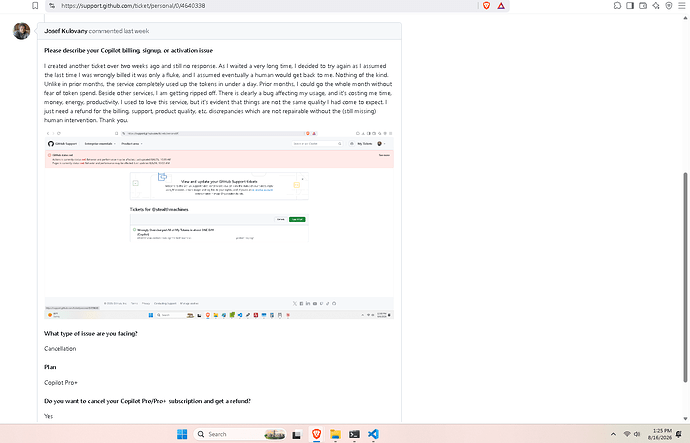
Task: Click the 'Yes' answer text
Action: 48,416
